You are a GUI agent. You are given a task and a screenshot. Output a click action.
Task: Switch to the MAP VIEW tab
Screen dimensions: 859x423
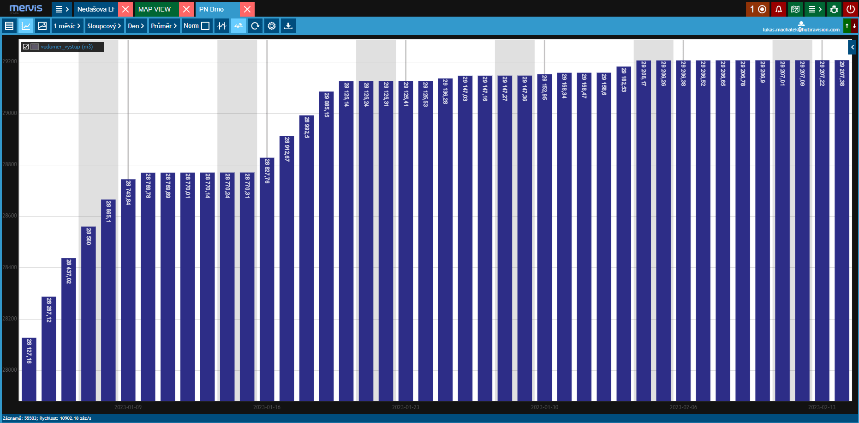click(x=153, y=8)
